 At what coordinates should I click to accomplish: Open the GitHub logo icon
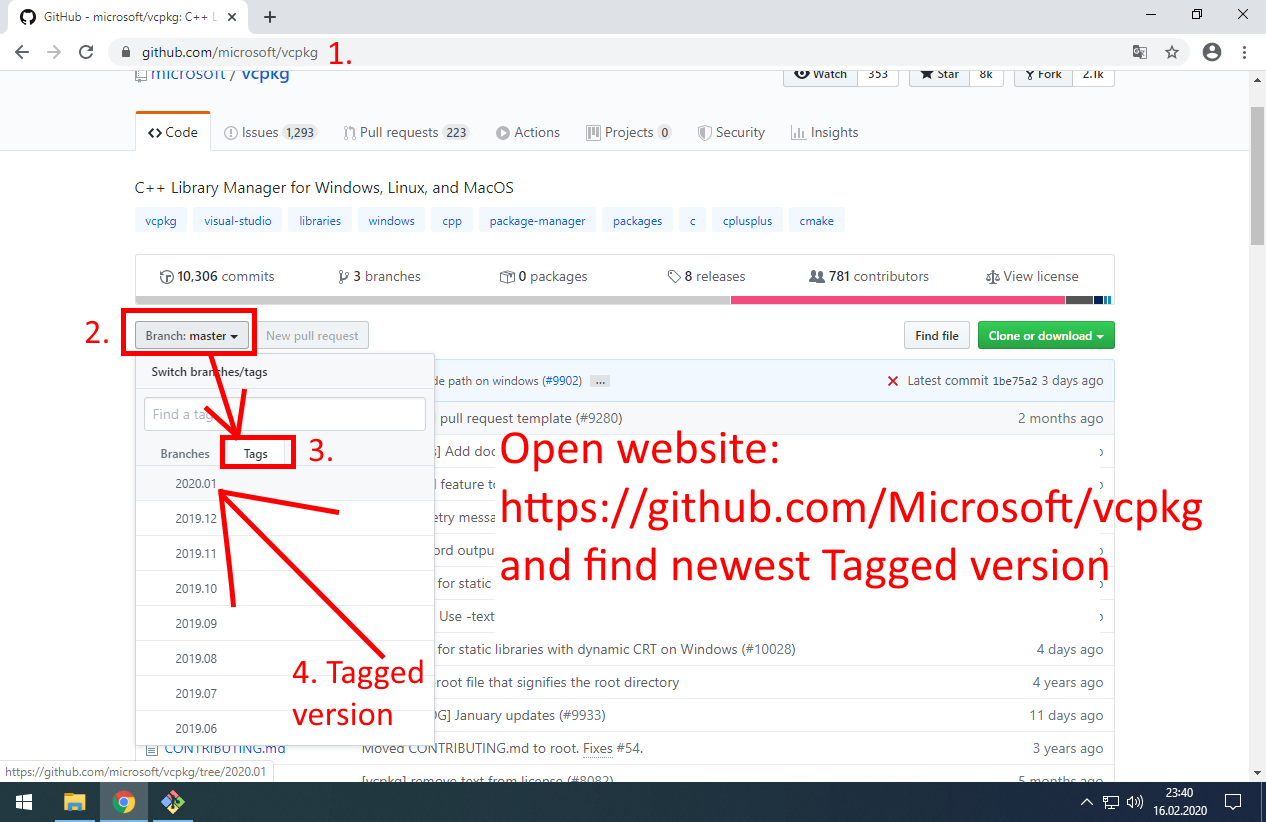pyautogui.click(x=27, y=17)
